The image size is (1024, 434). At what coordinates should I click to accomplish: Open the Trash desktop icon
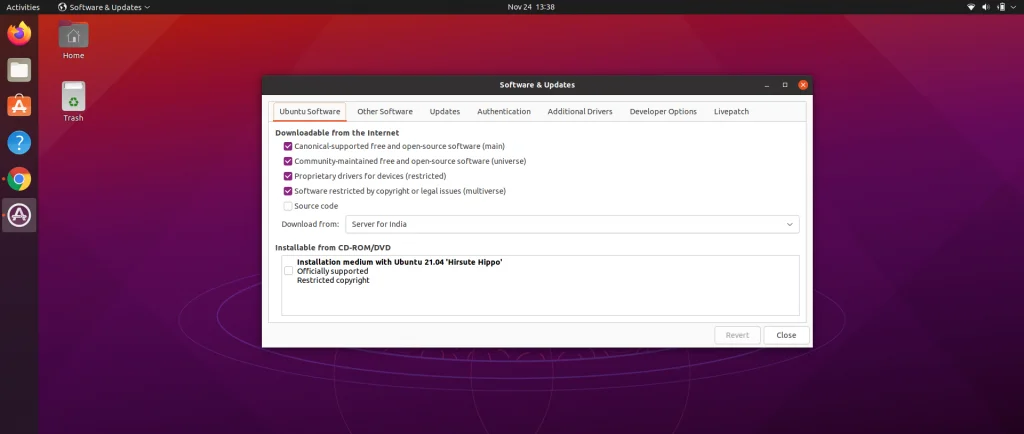point(73,102)
